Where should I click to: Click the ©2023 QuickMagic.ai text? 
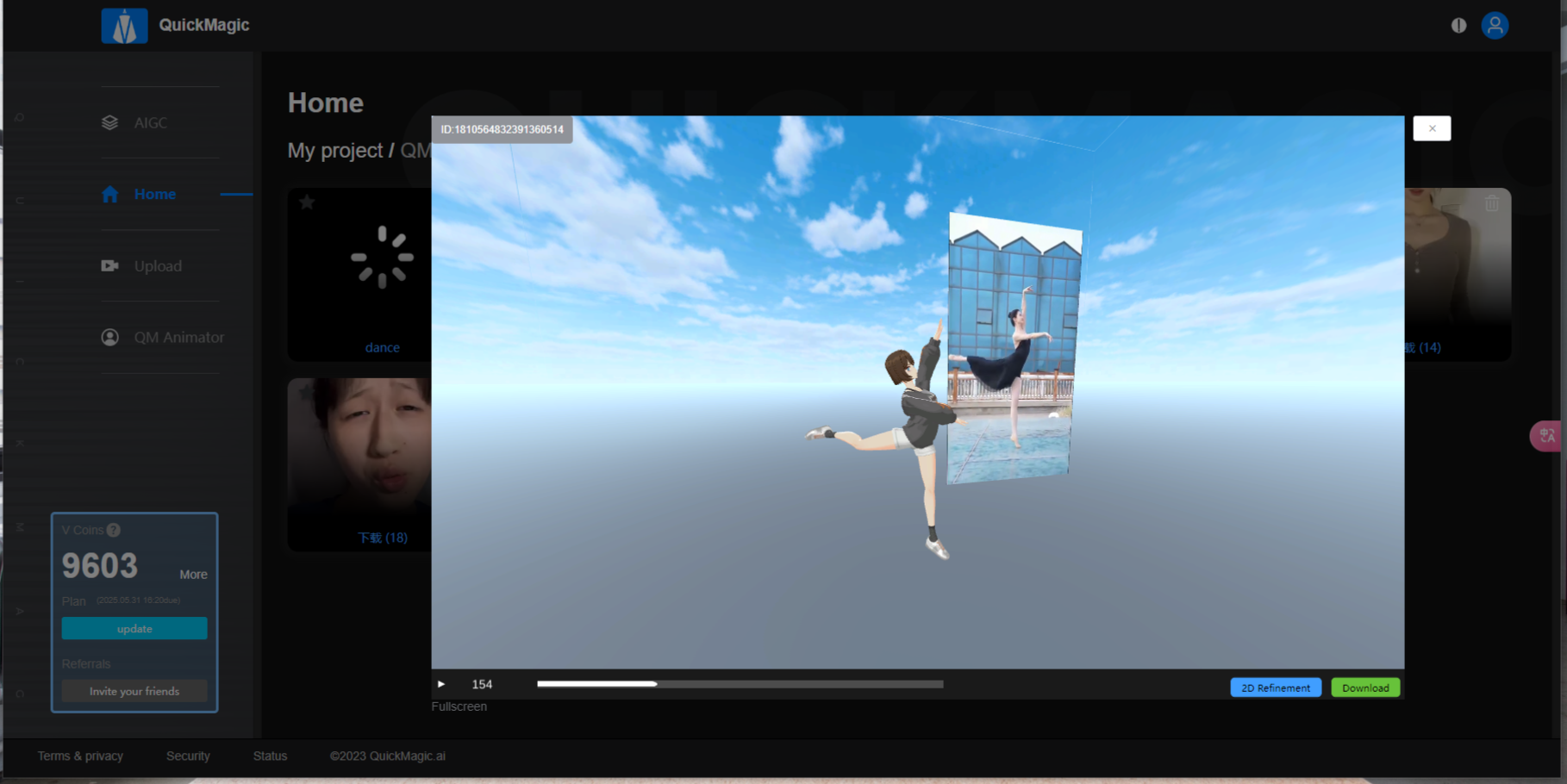388,756
